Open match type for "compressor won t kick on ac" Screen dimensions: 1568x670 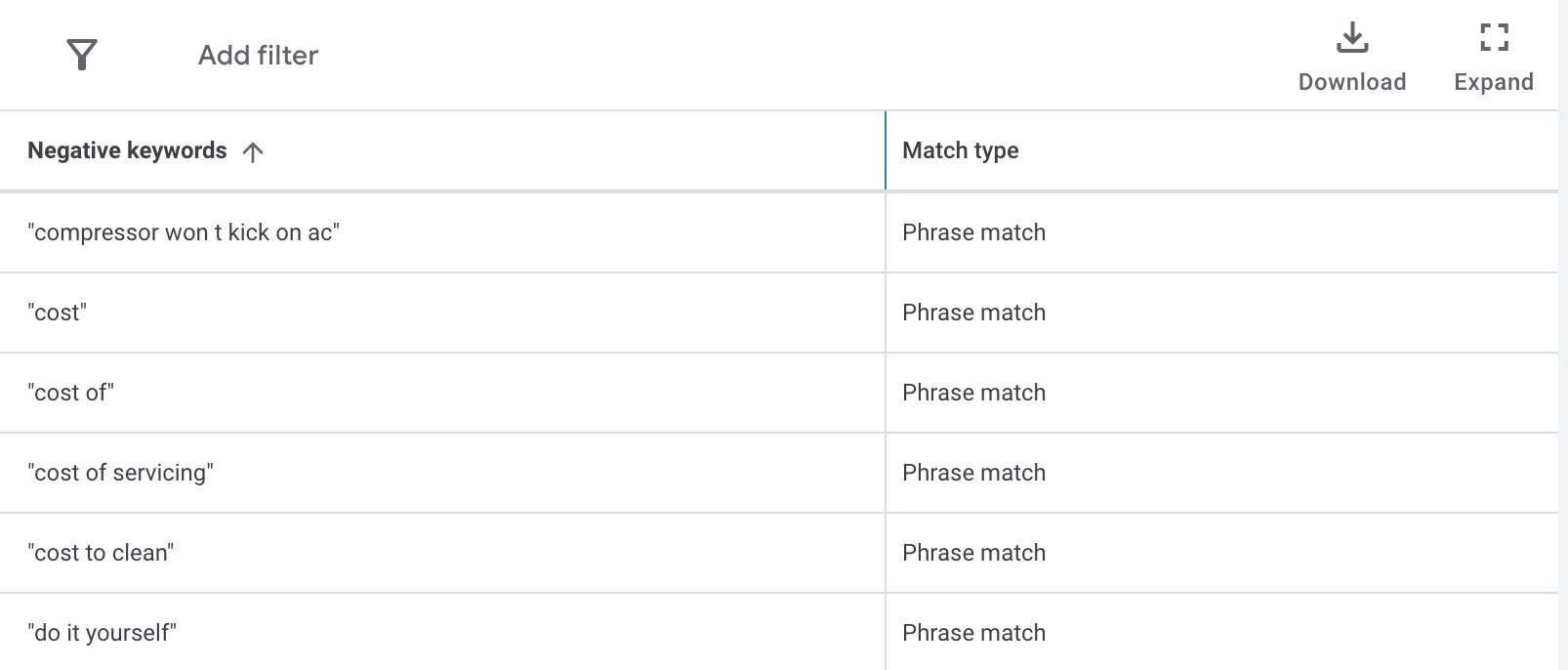coord(973,232)
